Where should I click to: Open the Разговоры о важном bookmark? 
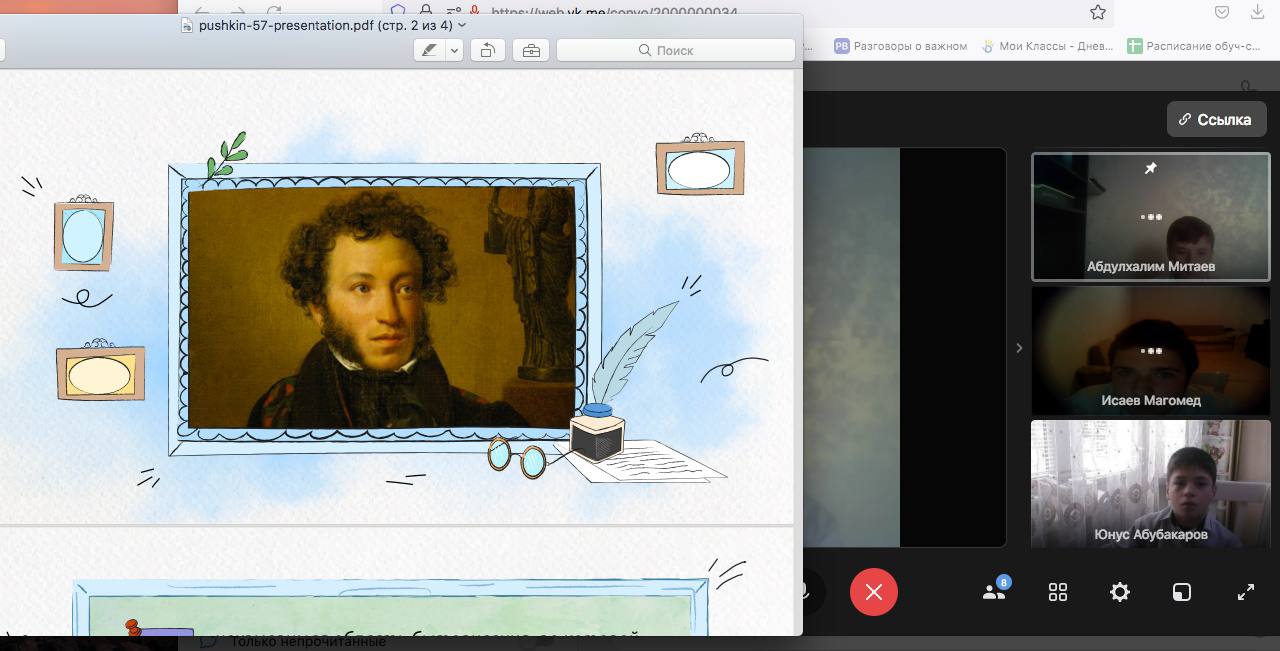click(901, 46)
